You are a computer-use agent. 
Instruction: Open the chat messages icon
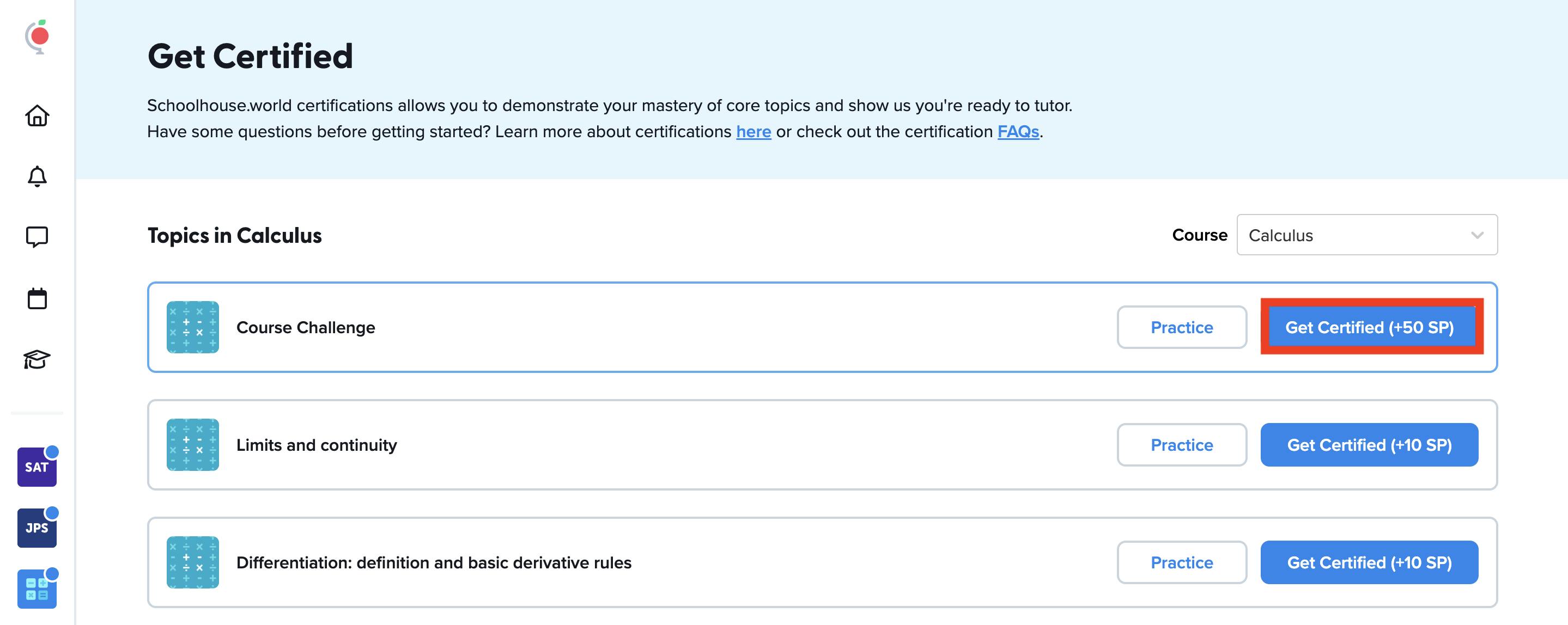37,236
